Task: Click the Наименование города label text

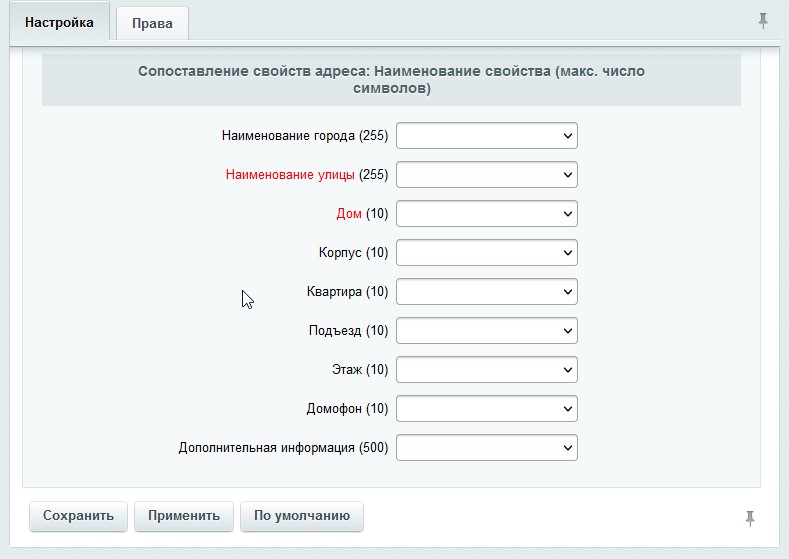Action: tap(288, 136)
